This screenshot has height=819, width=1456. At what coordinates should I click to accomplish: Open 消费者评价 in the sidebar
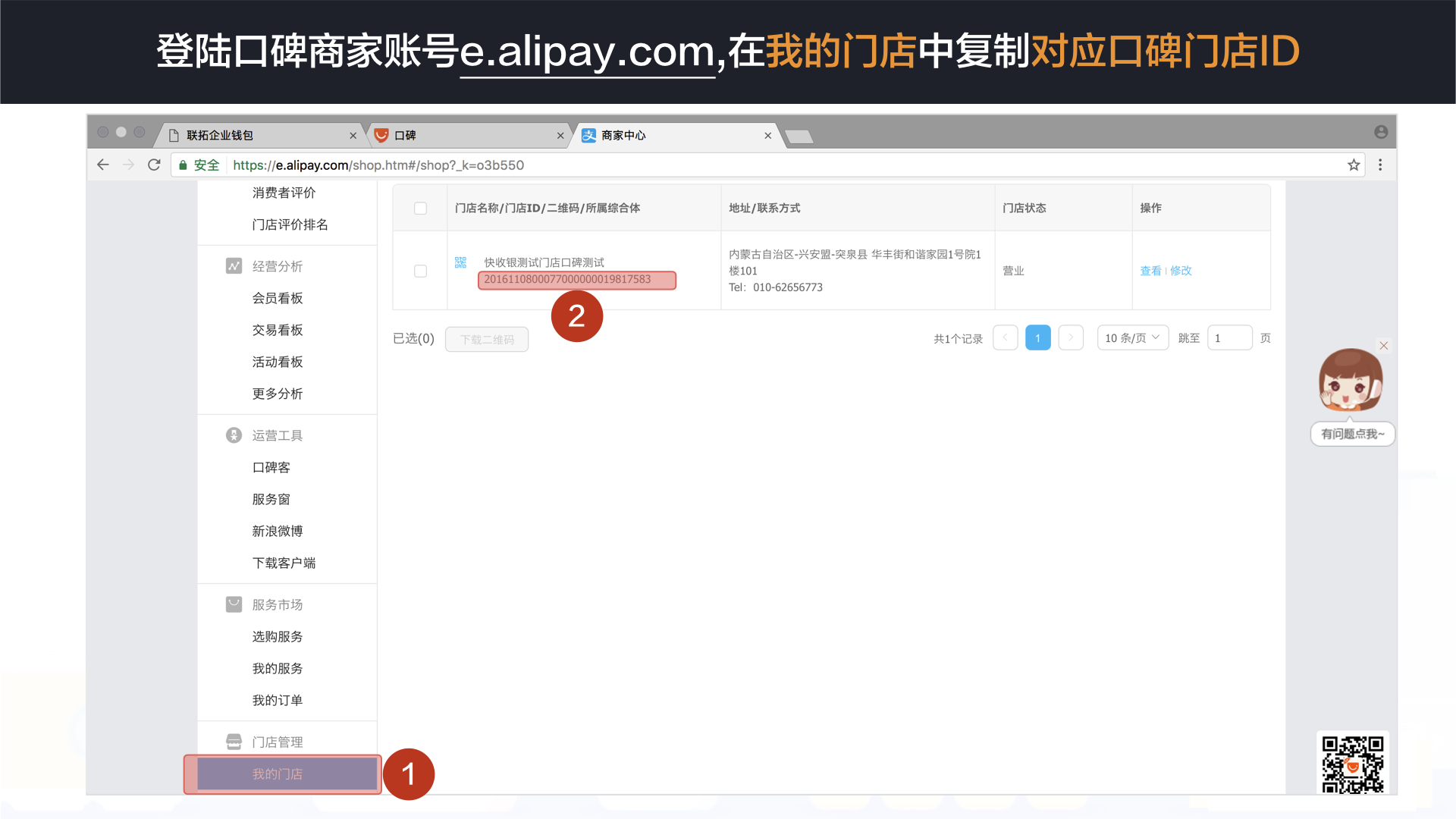(x=284, y=193)
